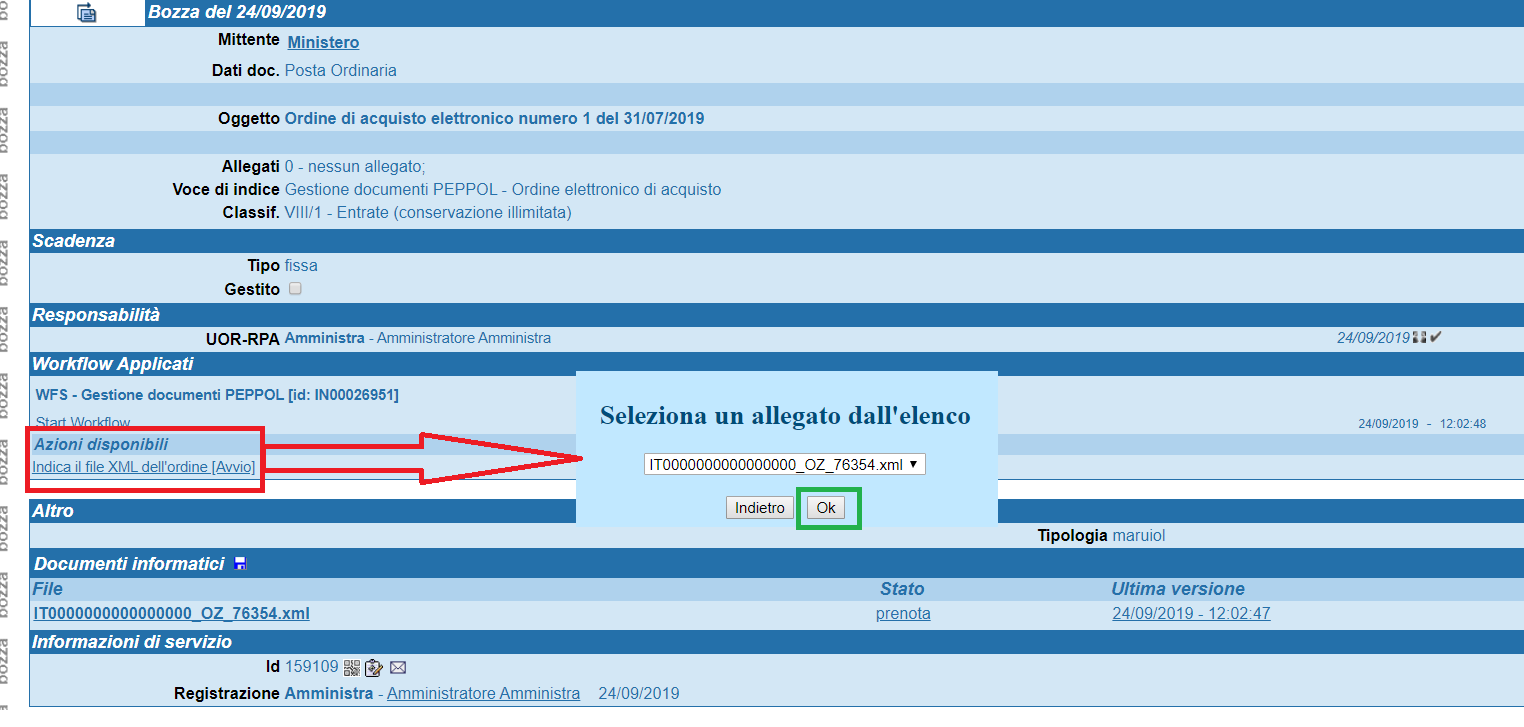This screenshot has height=727, width=1524.
Task: Click the Amministra name in the UOR-RPA row
Action: (325, 338)
